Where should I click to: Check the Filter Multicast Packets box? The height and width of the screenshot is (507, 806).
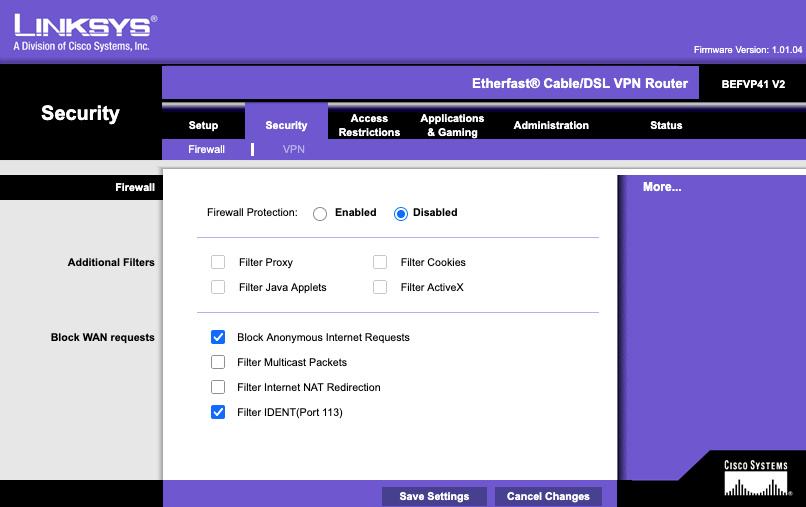click(x=218, y=362)
